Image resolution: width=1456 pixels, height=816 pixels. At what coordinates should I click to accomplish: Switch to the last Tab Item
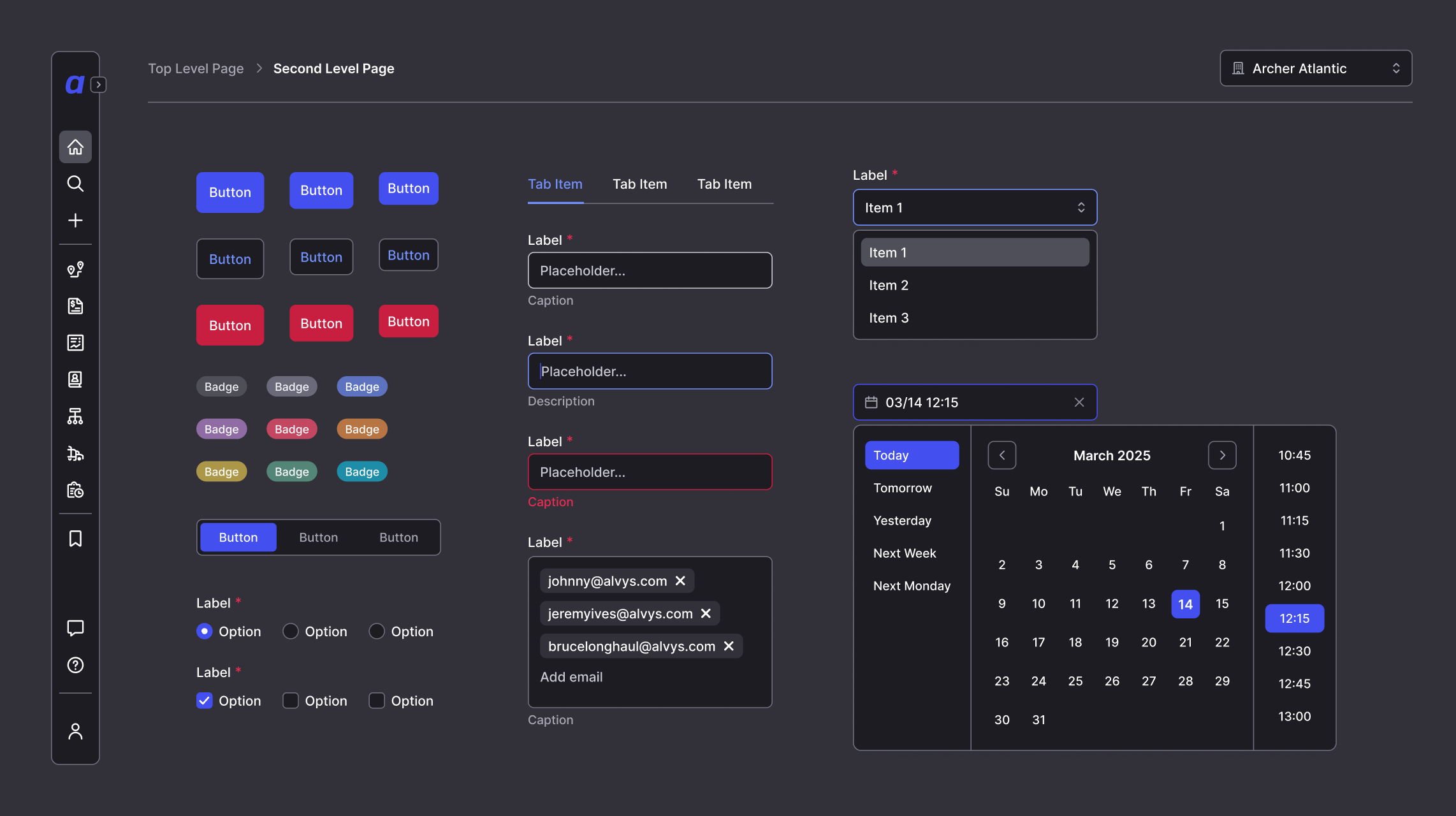click(724, 184)
